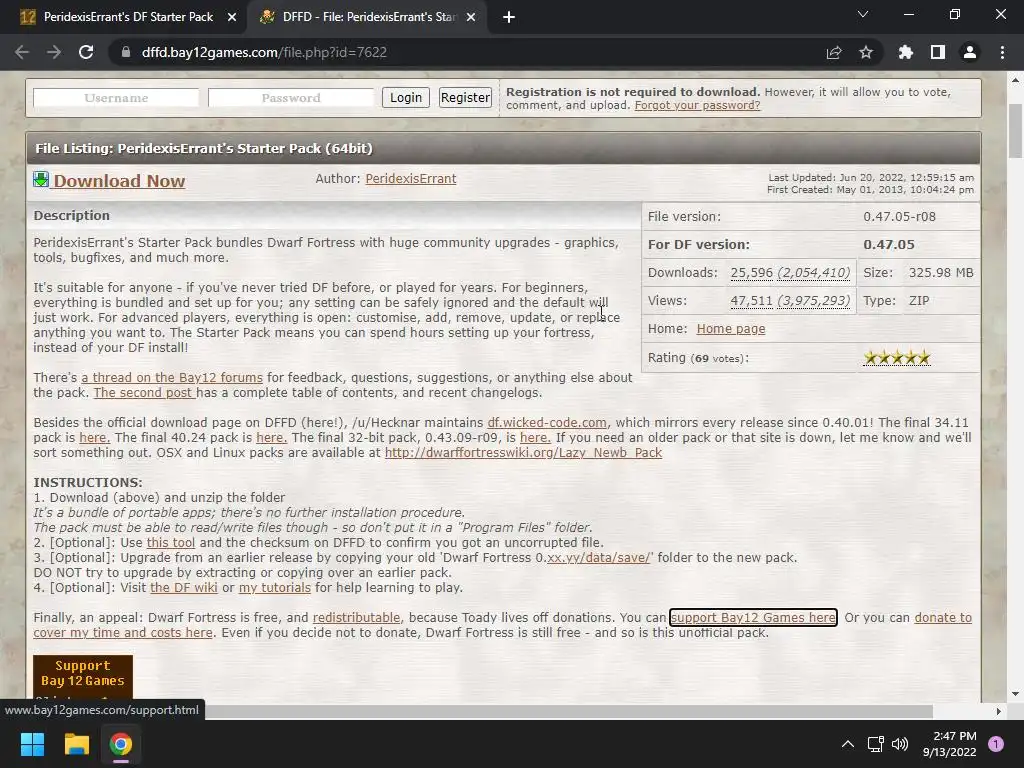Open the network tray icon
The width and height of the screenshot is (1024, 768).
click(x=875, y=744)
